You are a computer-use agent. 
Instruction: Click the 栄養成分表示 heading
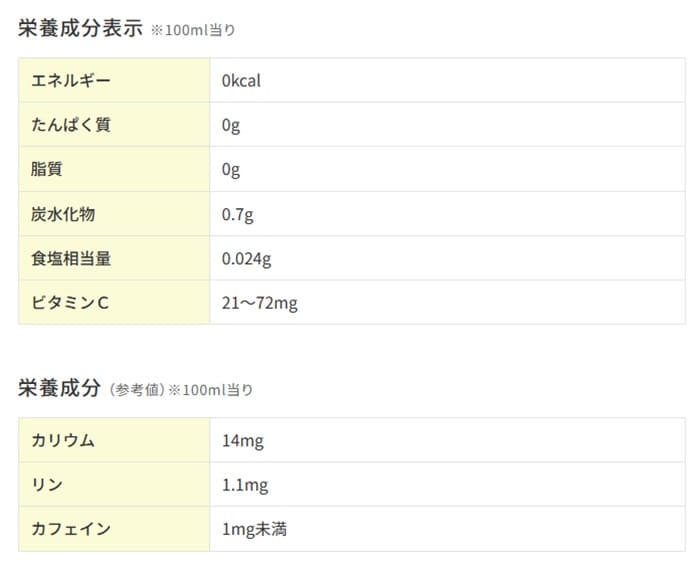point(81,28)
